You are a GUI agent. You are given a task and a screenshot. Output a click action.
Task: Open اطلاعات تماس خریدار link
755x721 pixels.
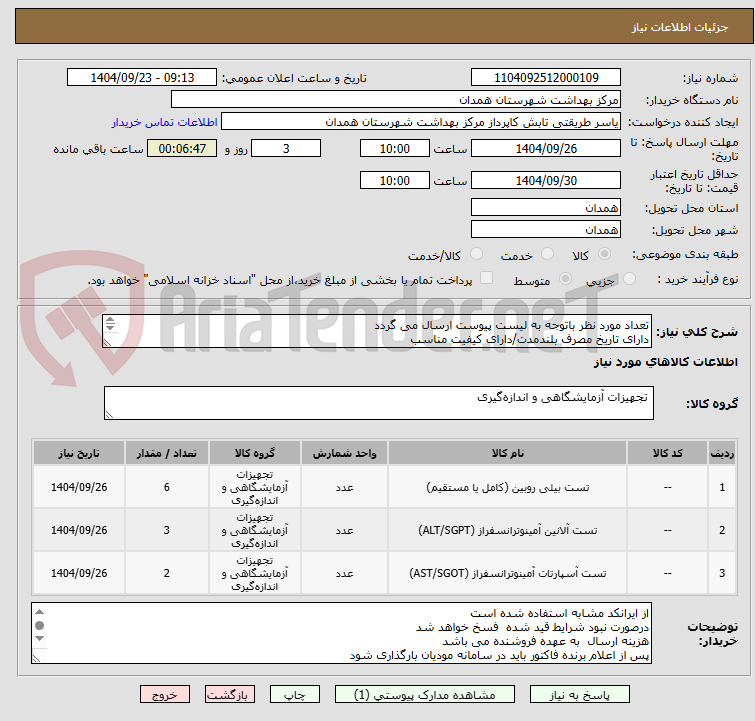coord(165,122)
